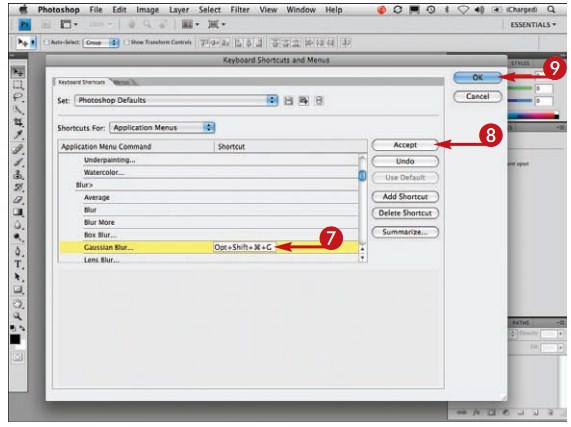The image size is (571, 427).
Task: Select the Healing Brush tool
Action: (17, 149)
